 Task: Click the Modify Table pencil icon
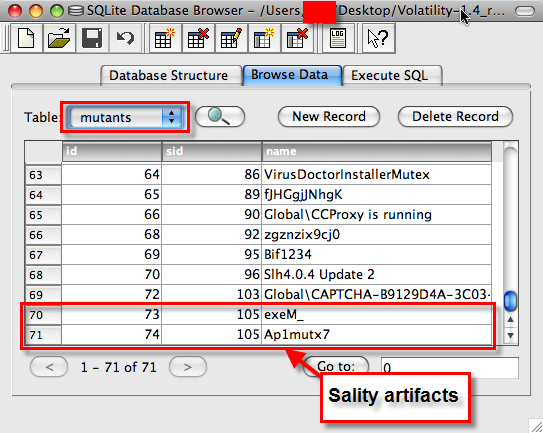pos(231,38)
